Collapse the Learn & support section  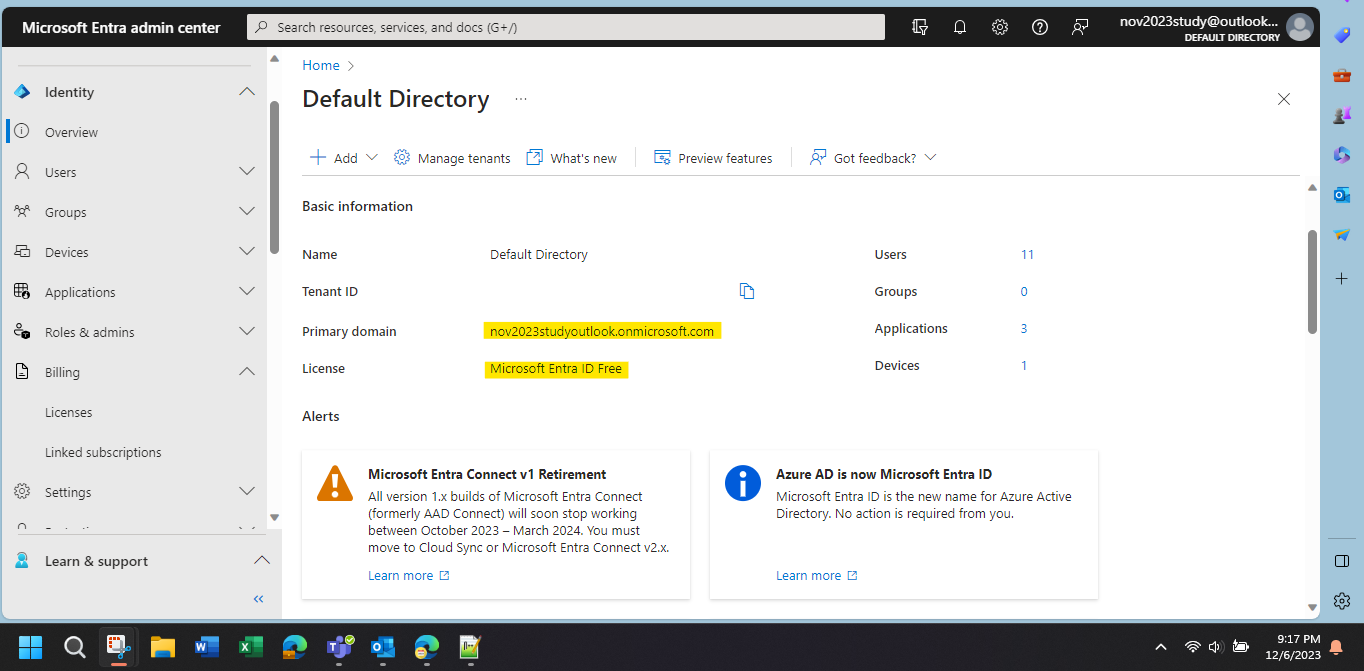tap(261, 561)
